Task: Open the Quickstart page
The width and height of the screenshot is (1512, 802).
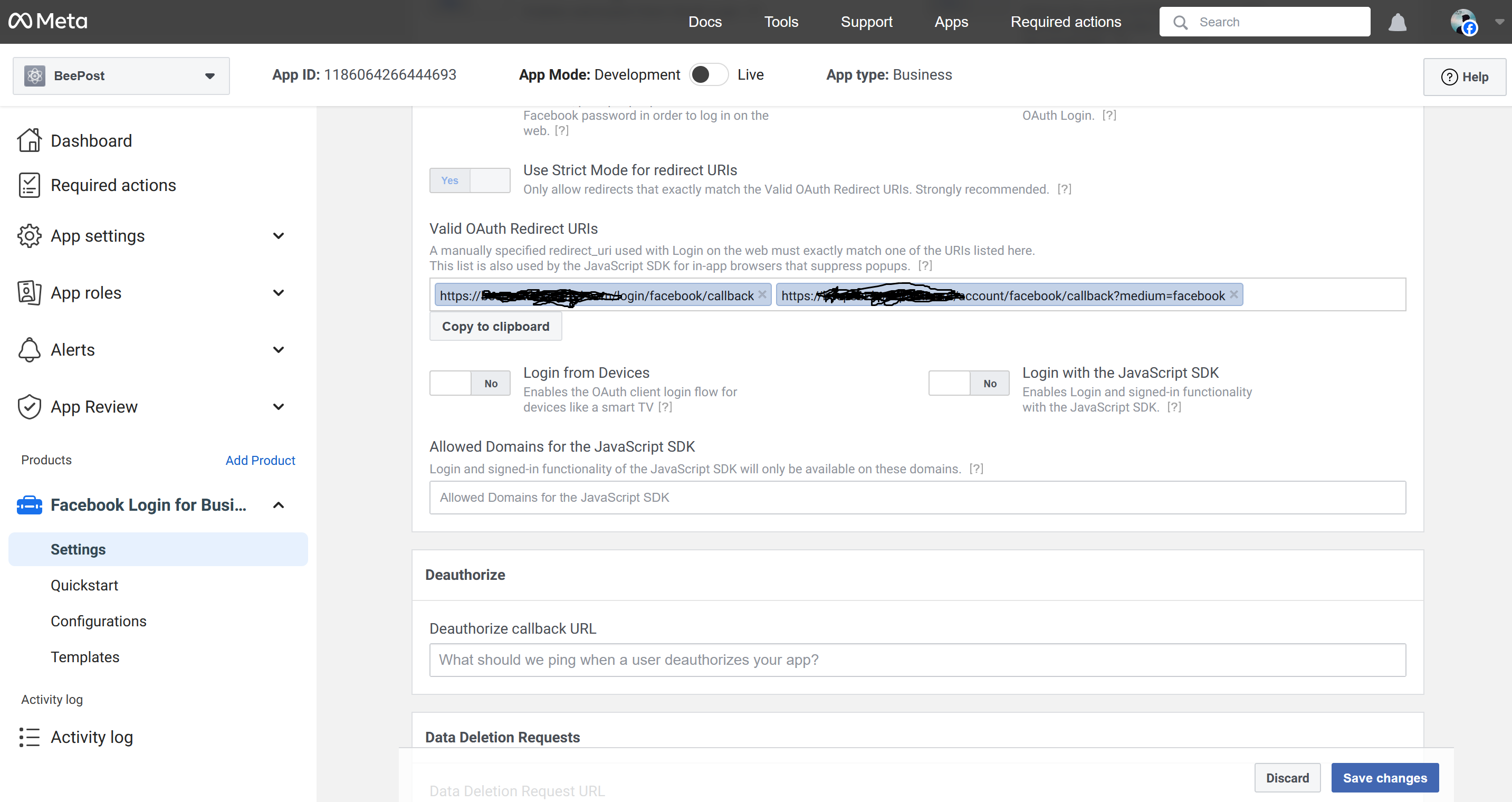Action: (84, 585)
